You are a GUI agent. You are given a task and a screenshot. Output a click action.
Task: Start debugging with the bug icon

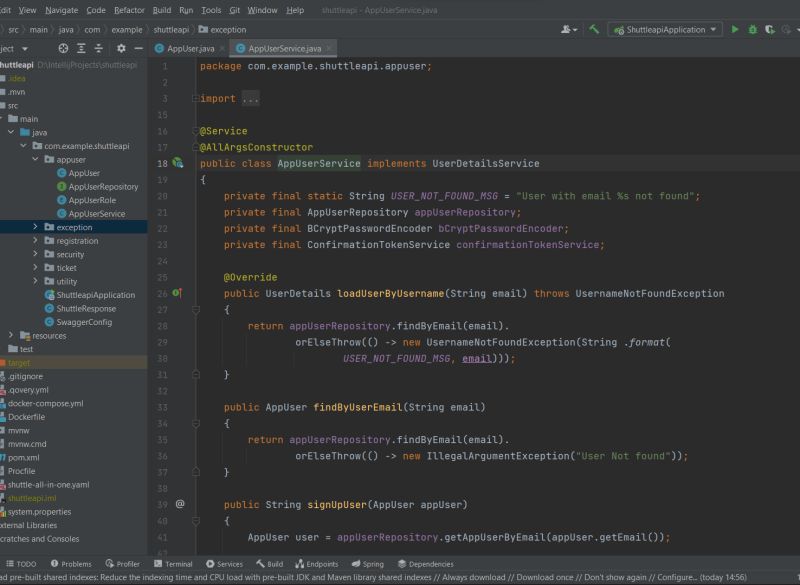click(752, 30)
